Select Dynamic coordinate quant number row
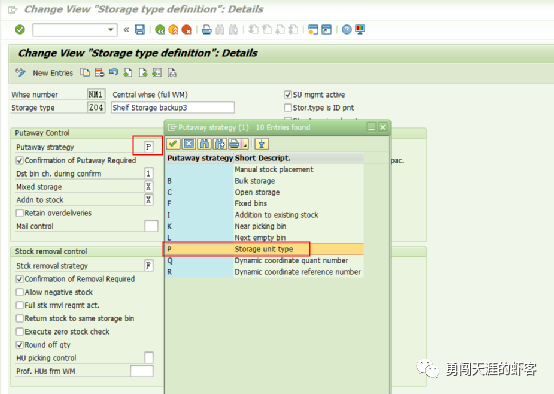Viewport: 554px width, 394px height. [x=265, y=260]
